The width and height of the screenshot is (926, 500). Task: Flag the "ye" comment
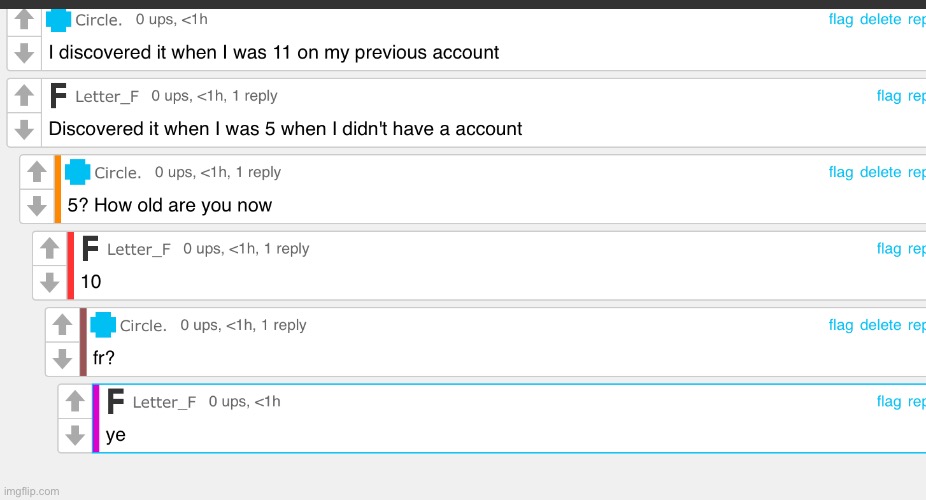[x=889, y=401]
